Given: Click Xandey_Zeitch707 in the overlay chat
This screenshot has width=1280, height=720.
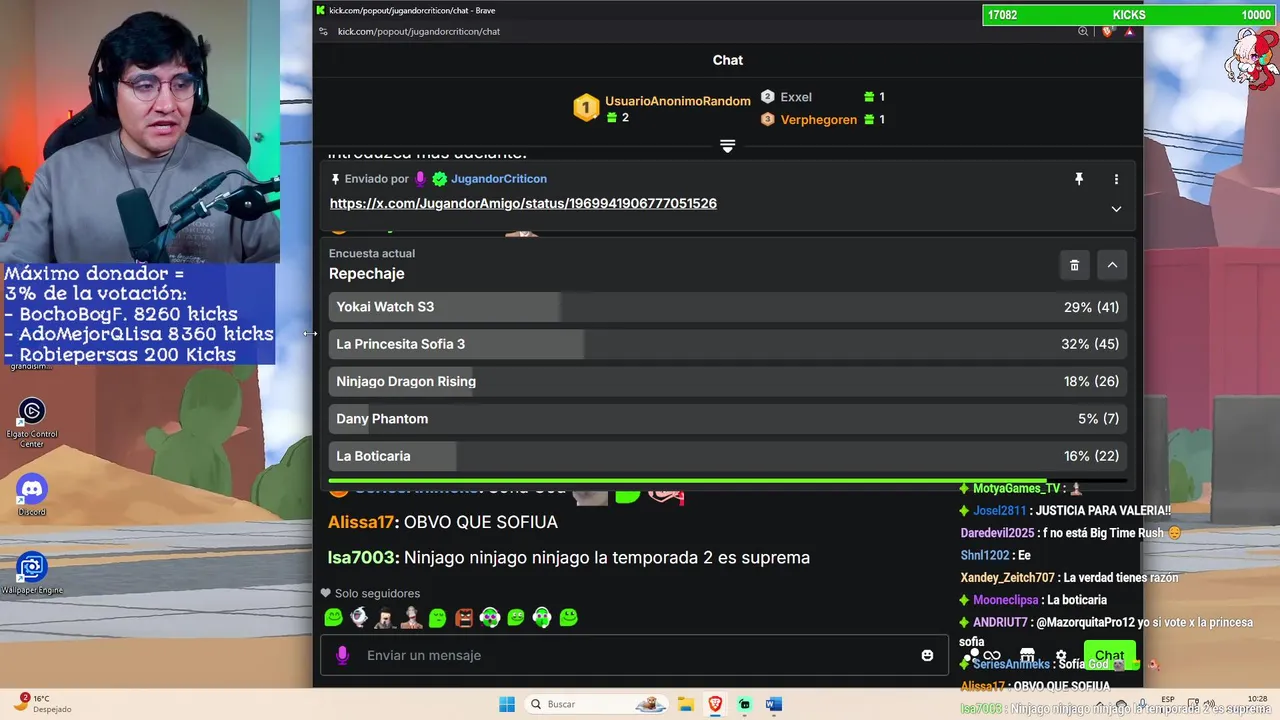Looking at the screenshot, I should [x=1007, y=578].
